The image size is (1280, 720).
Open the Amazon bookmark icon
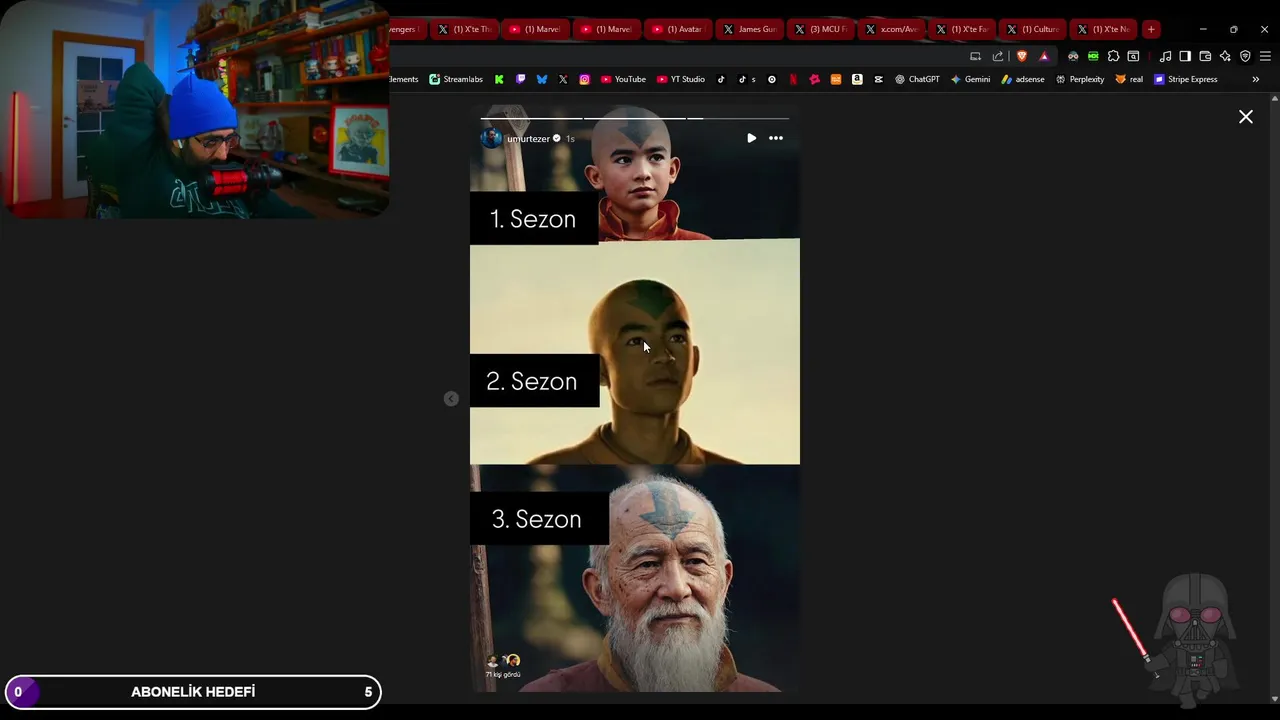tap(857, 79)
